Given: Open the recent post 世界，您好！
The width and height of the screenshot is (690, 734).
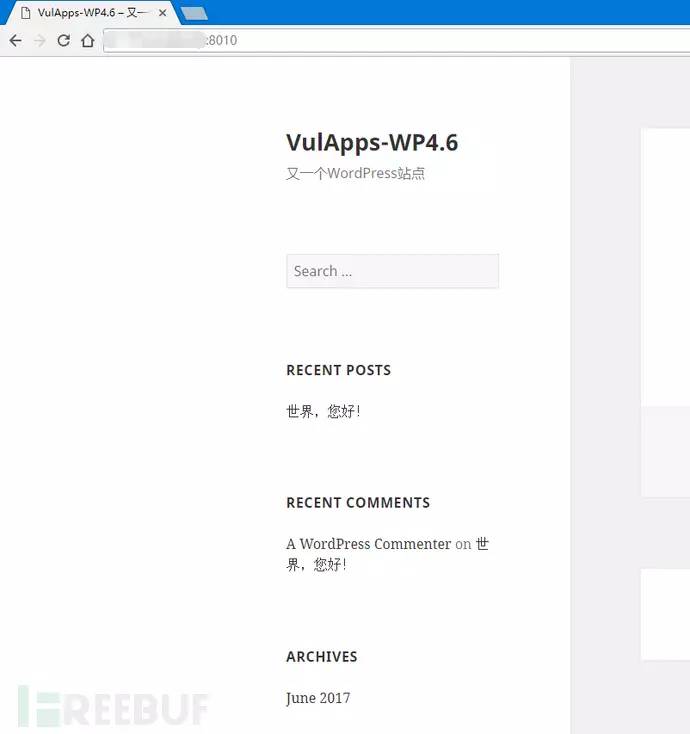Looking at the screenshot, I should point(323,411).
